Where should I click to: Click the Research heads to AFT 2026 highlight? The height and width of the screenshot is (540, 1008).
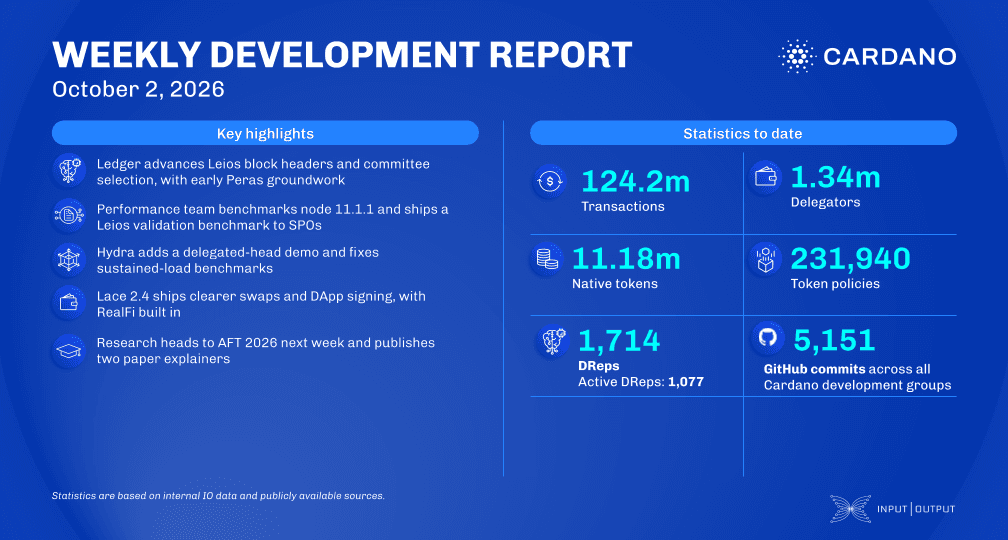pyautogui.click(x=266, y=350)
